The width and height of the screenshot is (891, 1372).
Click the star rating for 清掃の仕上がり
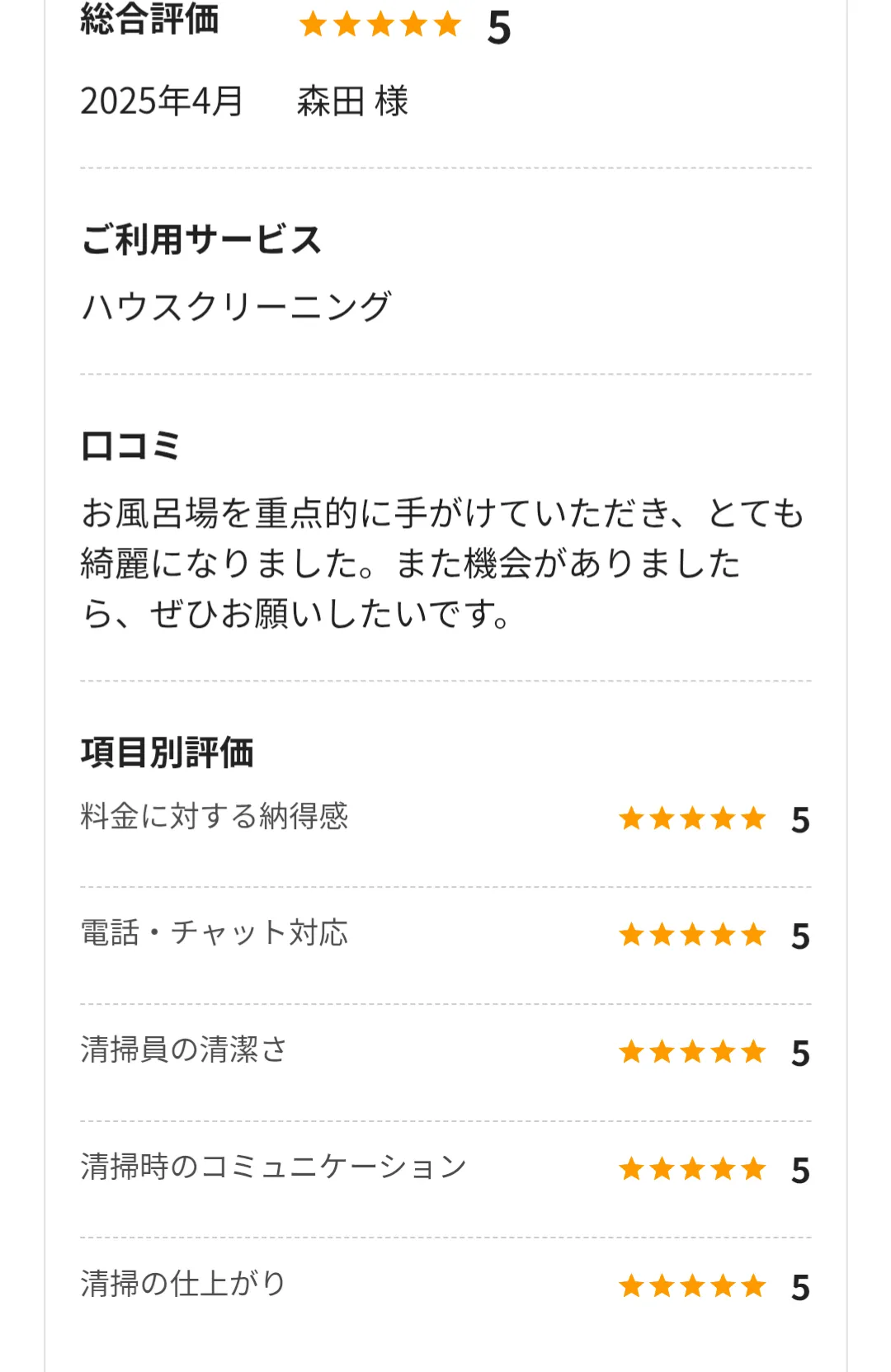693,1286
